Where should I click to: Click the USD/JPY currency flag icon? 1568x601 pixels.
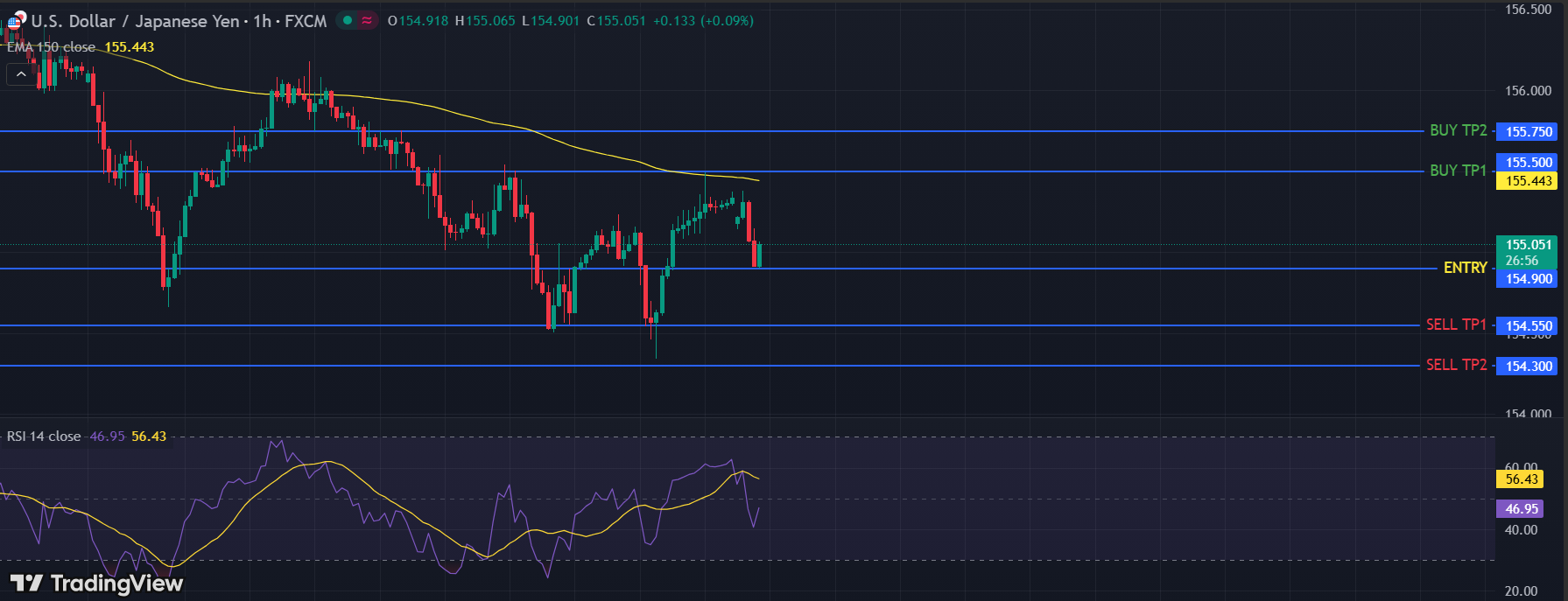click(16, 20)
